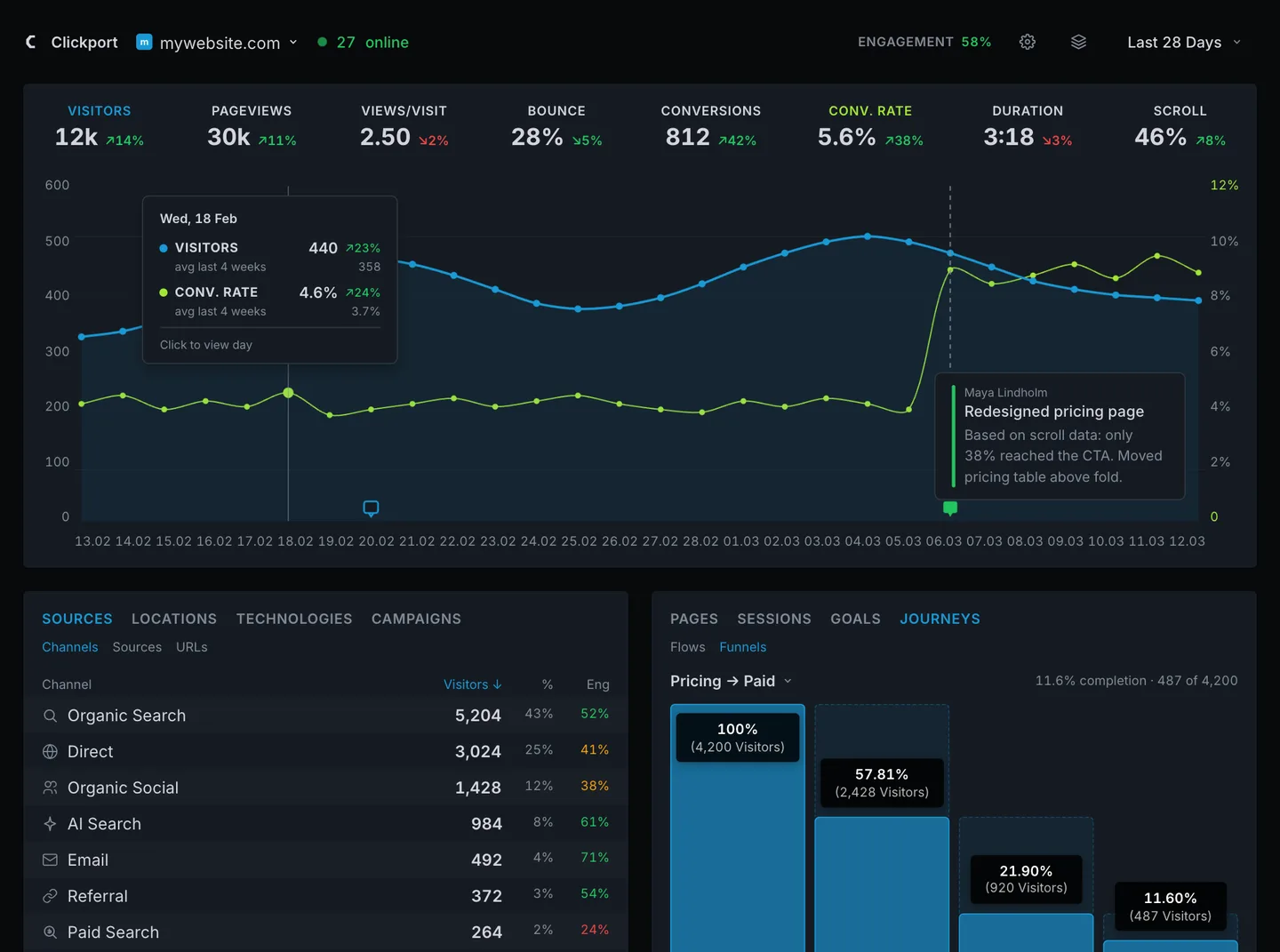Open the Last 28 Days date range dropdown
This screenshot has height=952, width=1280.
point(1184,42)
